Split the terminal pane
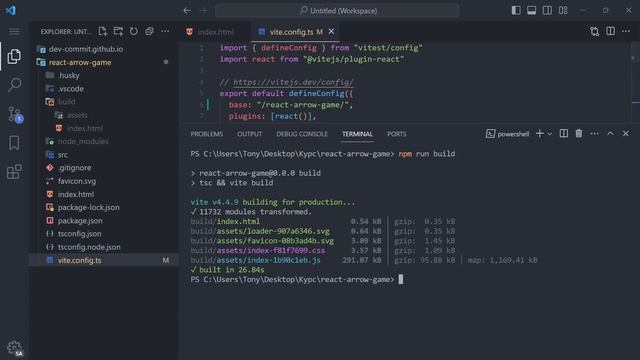Viewport: 640px width, 360px height. [x=564, y=134]
